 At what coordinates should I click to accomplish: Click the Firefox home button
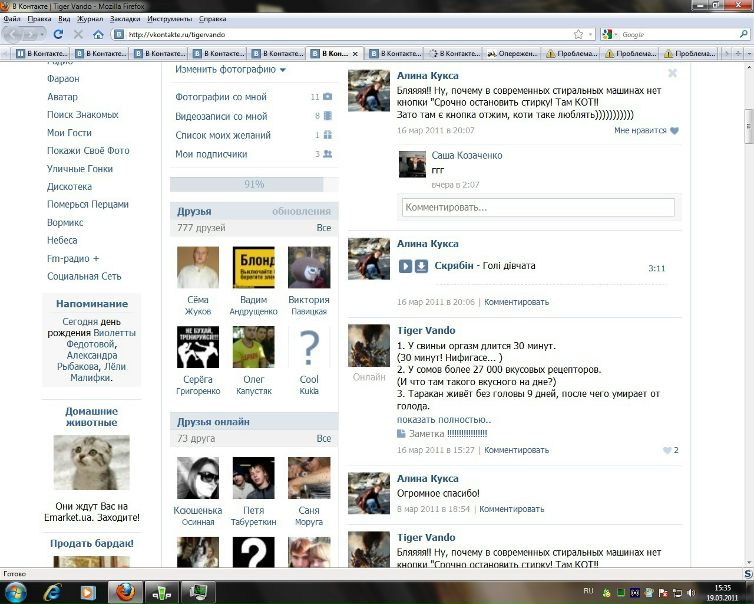click(98, 34)
